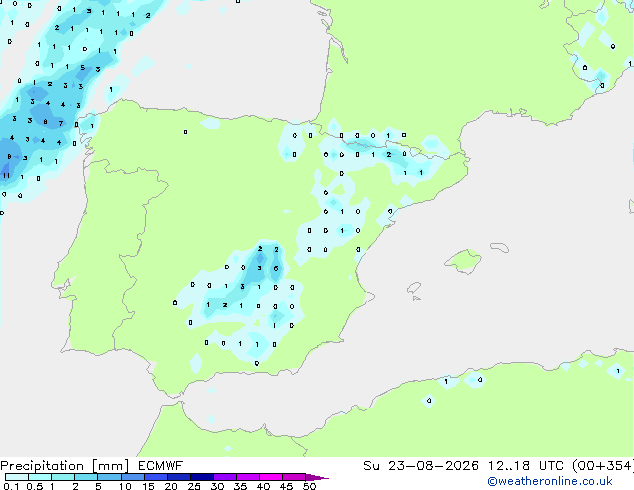
Task: Click the 0.5–1 mm legend swatch
Action: [x=40, y=477]
